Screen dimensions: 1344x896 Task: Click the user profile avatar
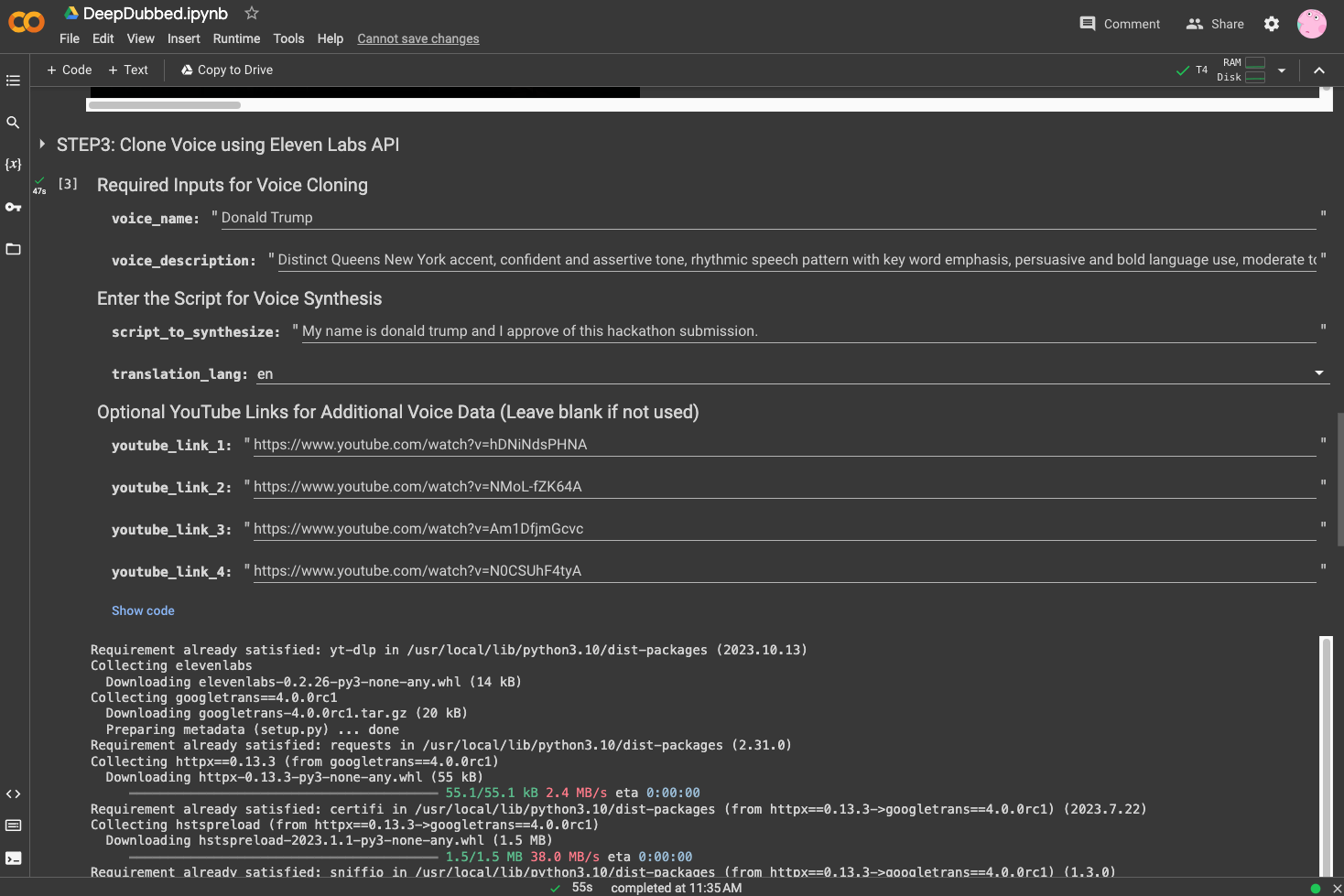(1312, 24)
